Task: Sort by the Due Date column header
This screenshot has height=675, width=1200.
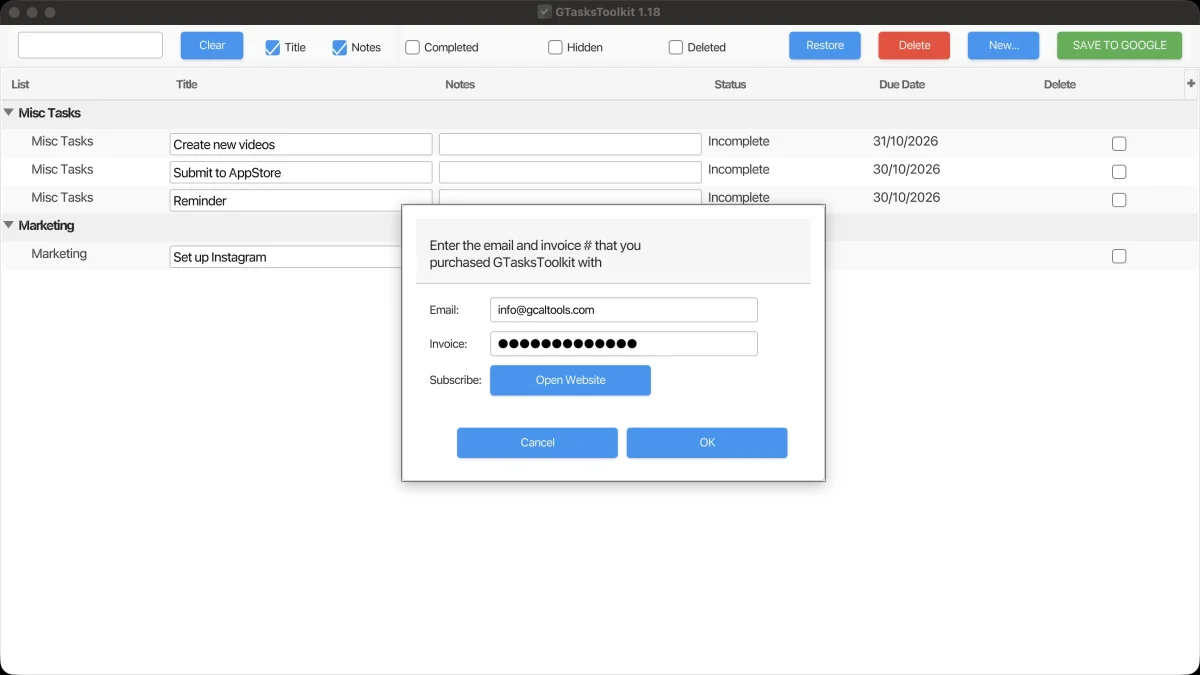Action: tap(902, 85)
